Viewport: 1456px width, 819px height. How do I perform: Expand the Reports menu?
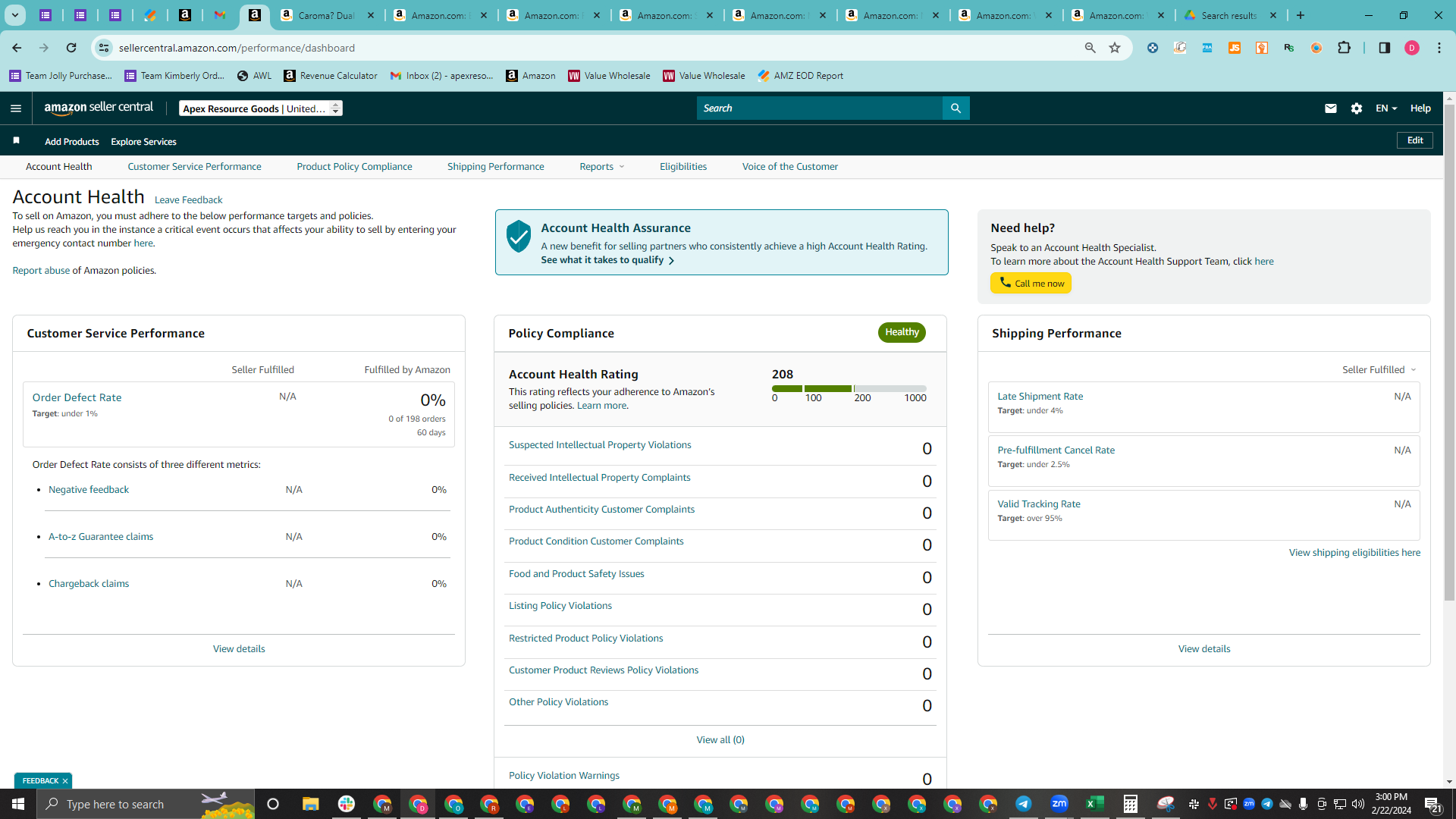601,167
